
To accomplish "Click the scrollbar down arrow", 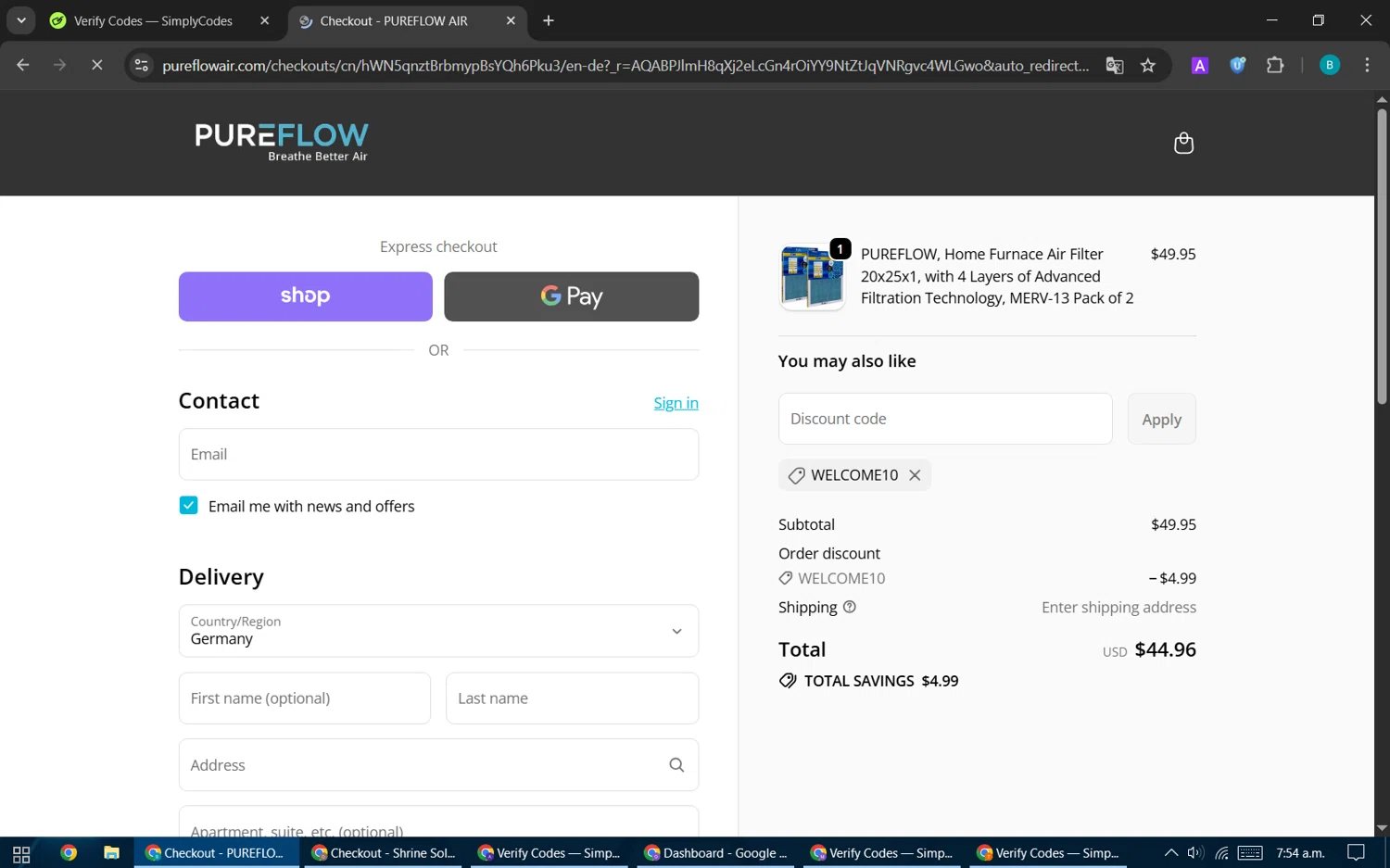I will coord(1382,828).
